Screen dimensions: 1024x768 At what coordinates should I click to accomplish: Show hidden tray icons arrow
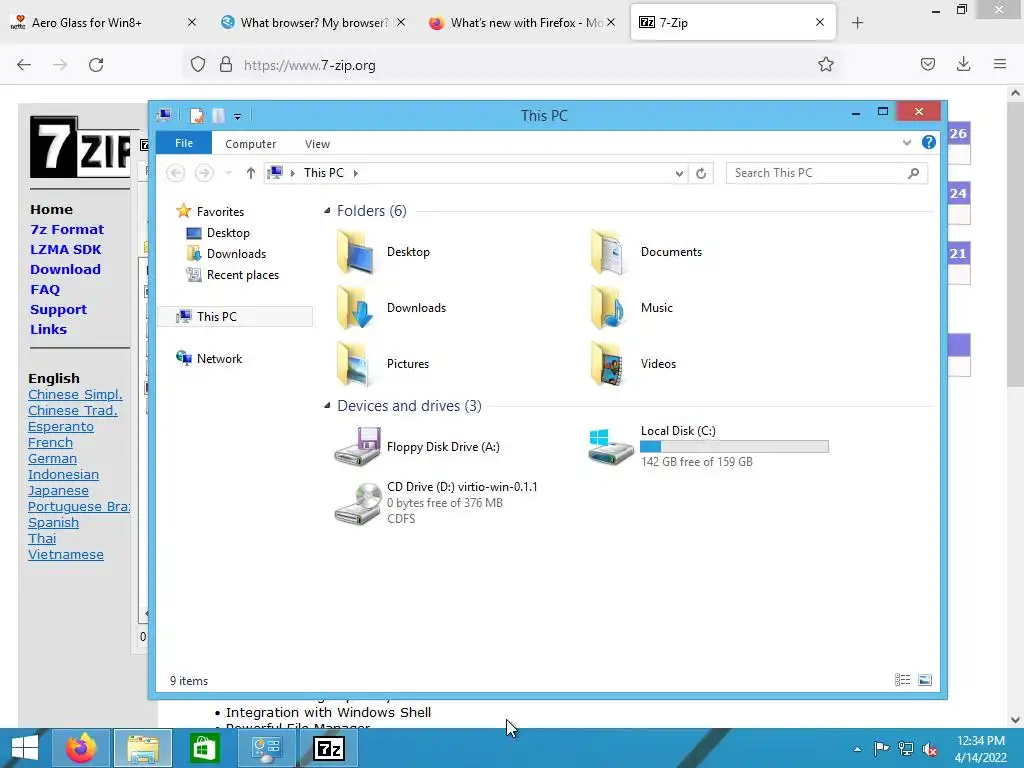coord(857,749)
